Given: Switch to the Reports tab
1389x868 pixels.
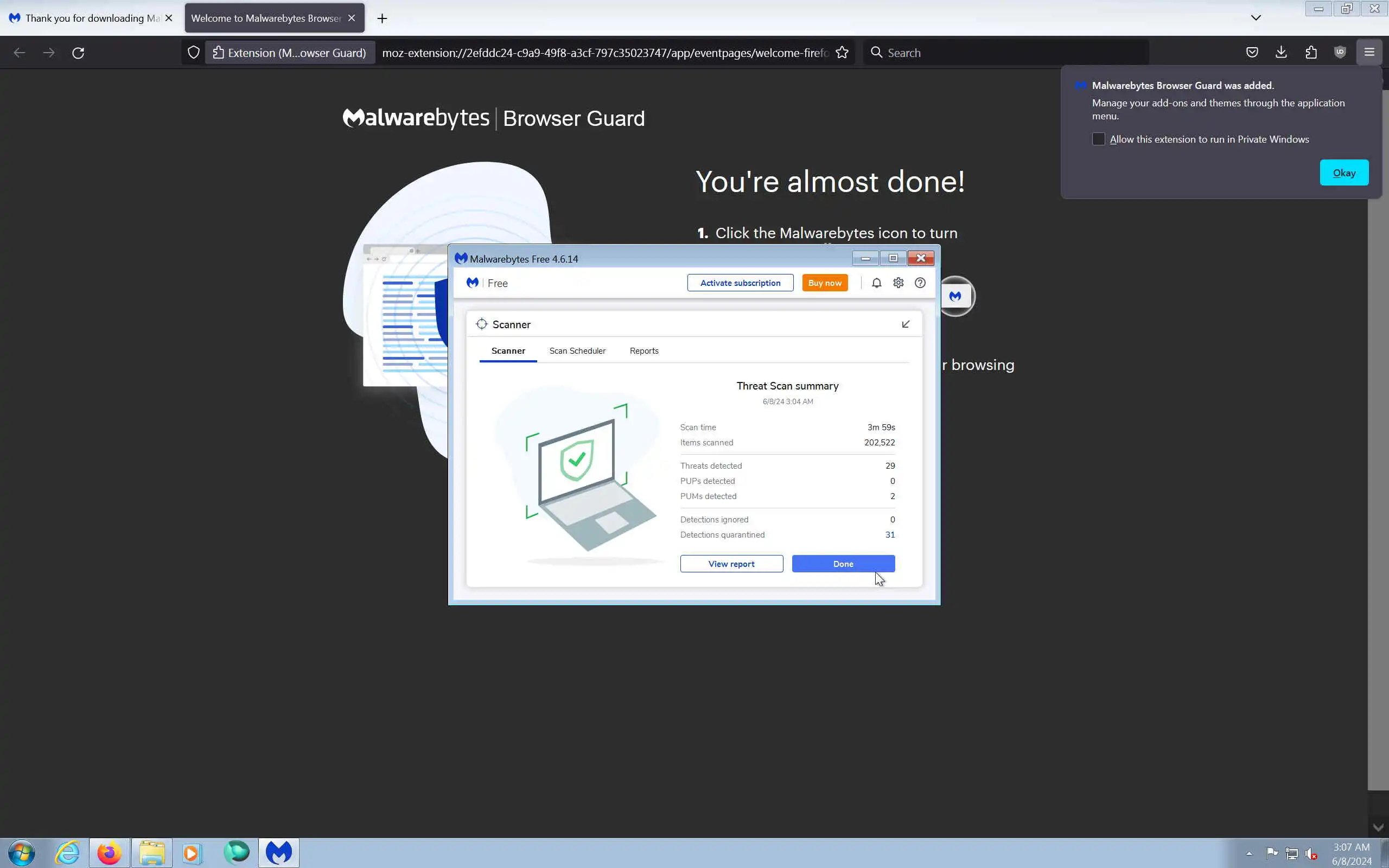Looking at the screenshot, I should tap(644, 351).
